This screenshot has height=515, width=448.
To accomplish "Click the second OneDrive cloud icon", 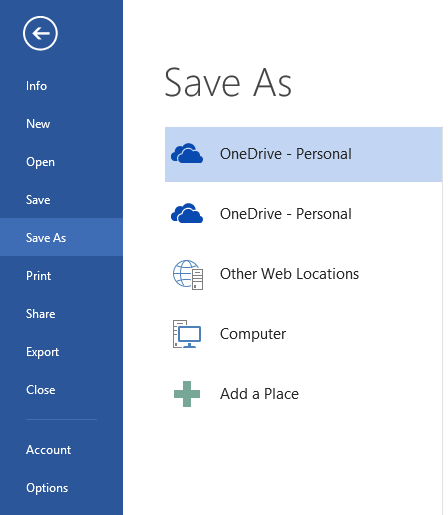I will 187,213.
